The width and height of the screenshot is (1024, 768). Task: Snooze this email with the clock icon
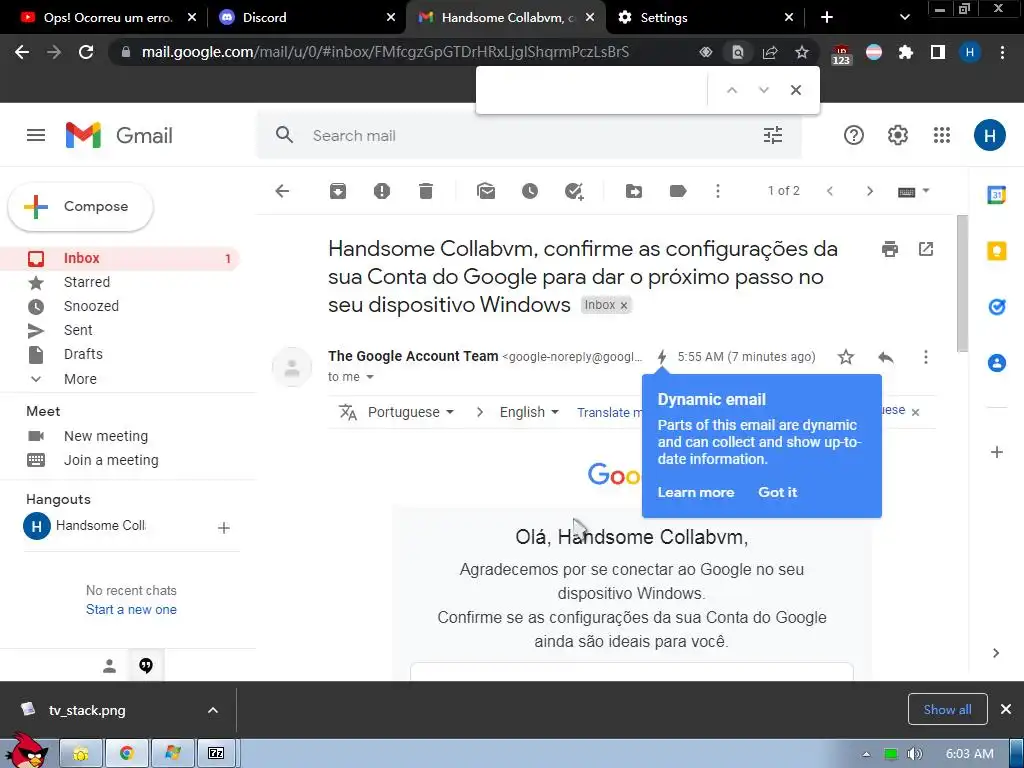[x=530, y=191]
